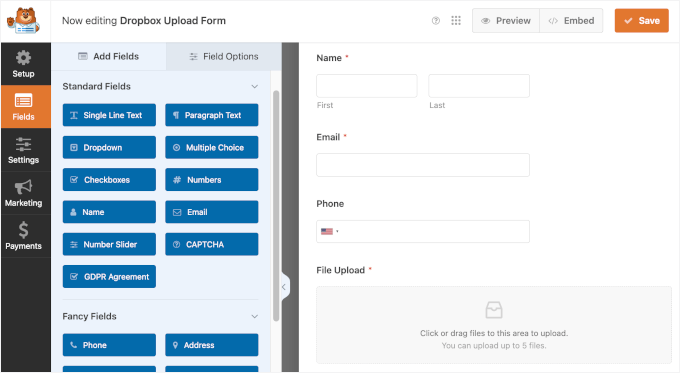Add a Checkboxes field
The height and width of the screenshot is (373, 680).
tap(109, 180)
